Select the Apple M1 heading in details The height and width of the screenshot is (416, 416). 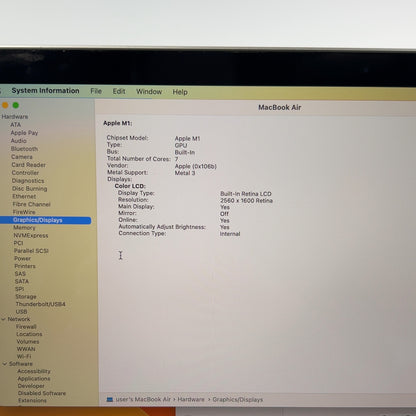point(118,123)
